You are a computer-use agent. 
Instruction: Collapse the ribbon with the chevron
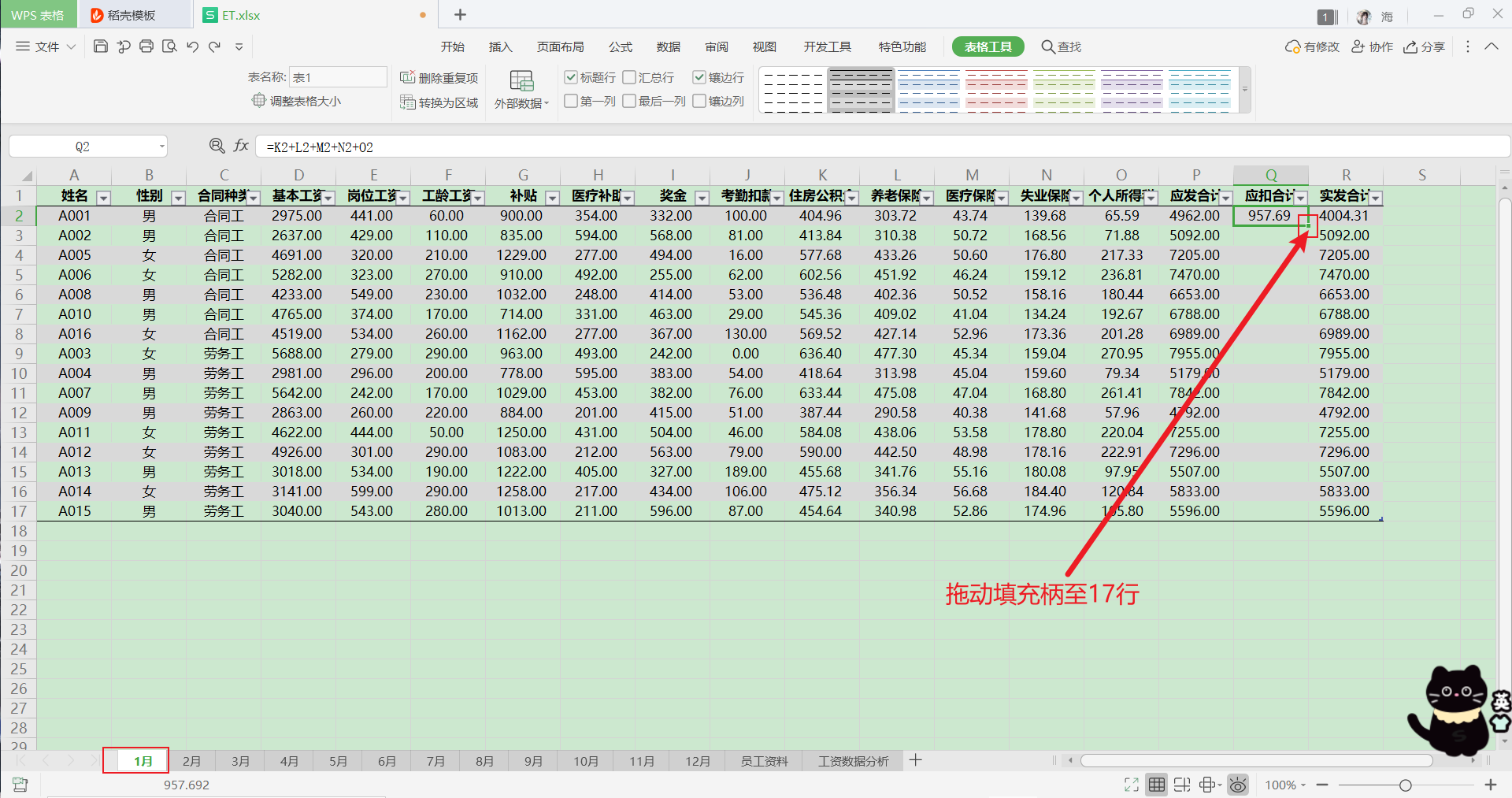[x=1492, y=46]
